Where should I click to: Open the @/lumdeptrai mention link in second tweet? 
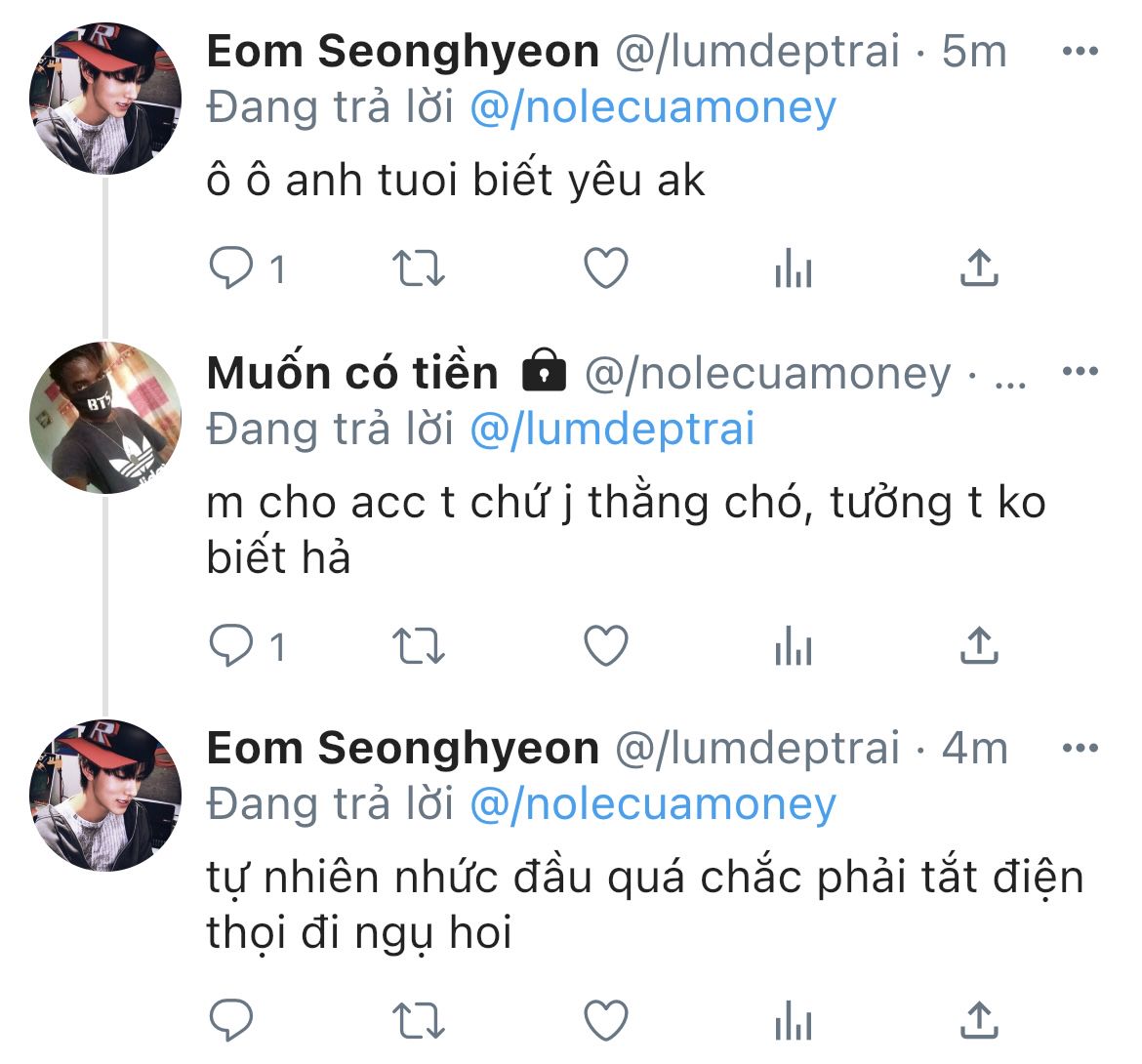coord(613,430)
